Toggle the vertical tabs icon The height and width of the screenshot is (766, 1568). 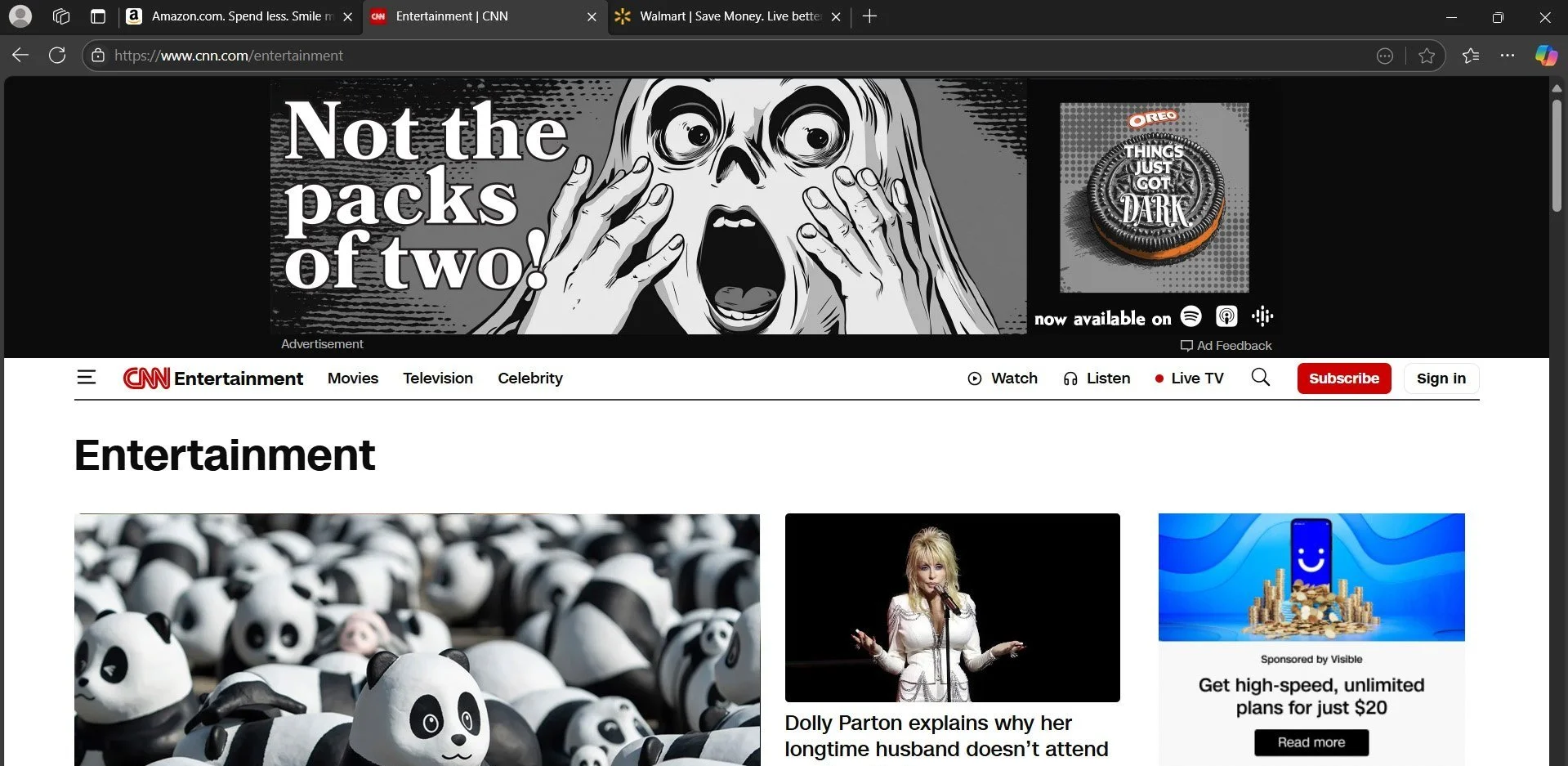(98, 16)
